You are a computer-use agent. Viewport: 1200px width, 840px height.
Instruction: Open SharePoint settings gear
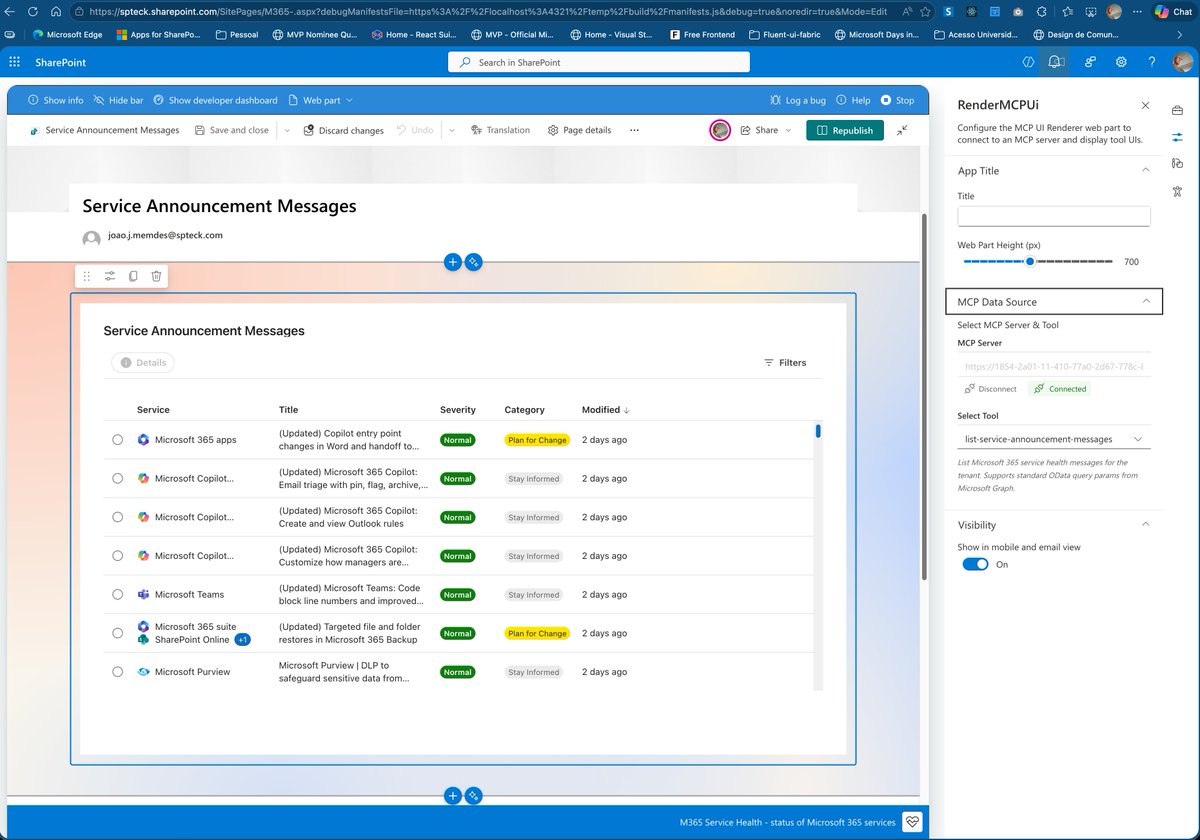tap(1121, 62)
